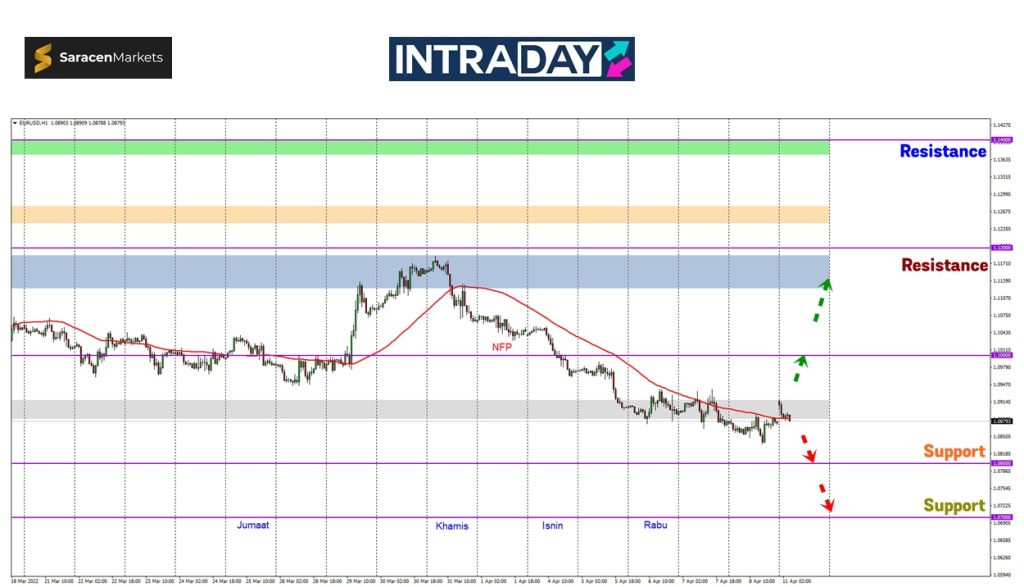Select the Jumaat day marker
This screenshot has width=1024, height=587.
tap(253, 525)
